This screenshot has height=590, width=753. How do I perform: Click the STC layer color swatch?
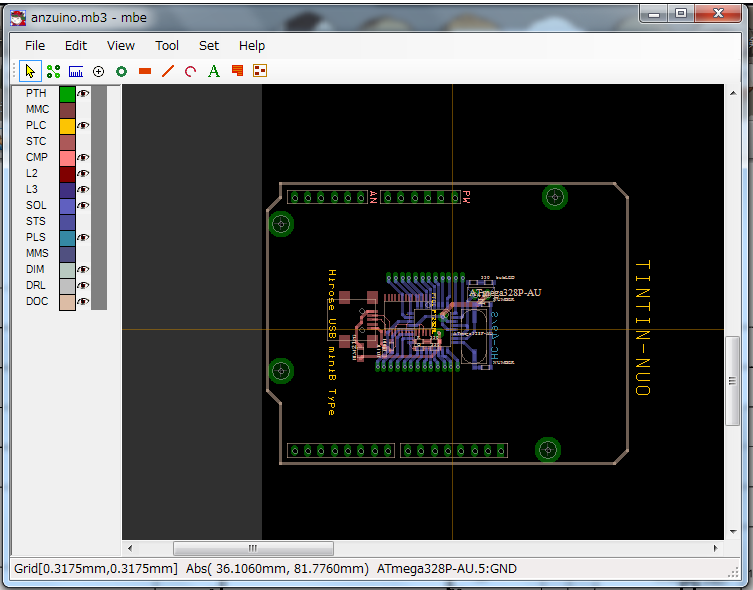67,142
